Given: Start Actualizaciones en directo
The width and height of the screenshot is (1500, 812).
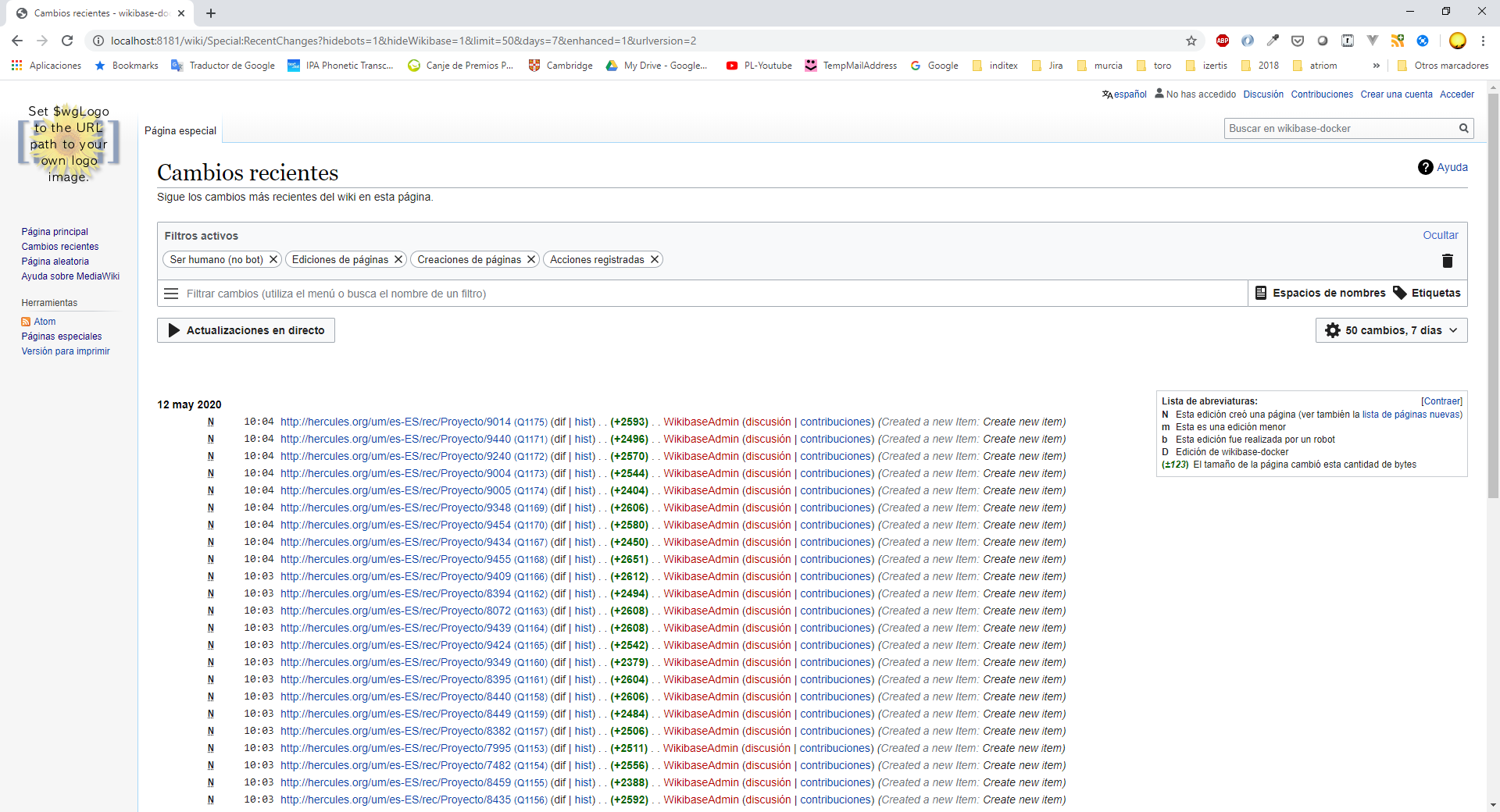Looking at the screenshot, I should click(246, 330).
